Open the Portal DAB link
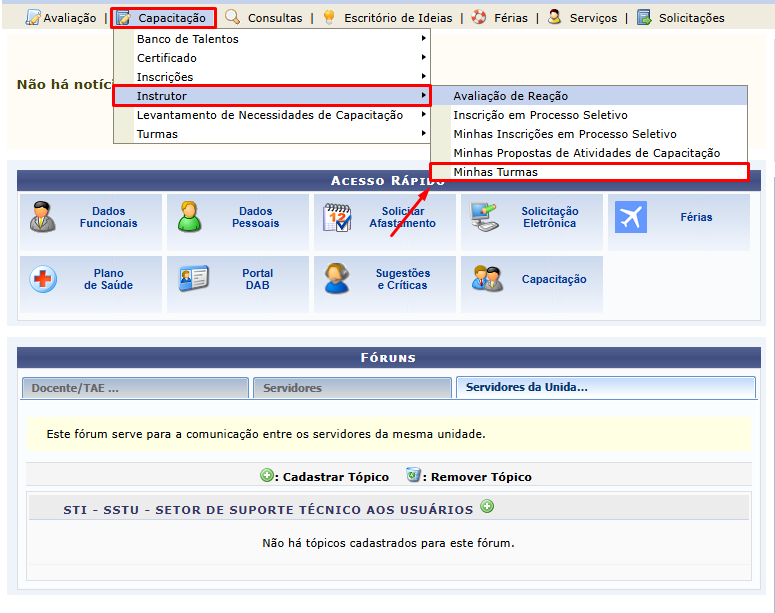The height and width of the screenshot is (613, 775). (x=257, y=279)
